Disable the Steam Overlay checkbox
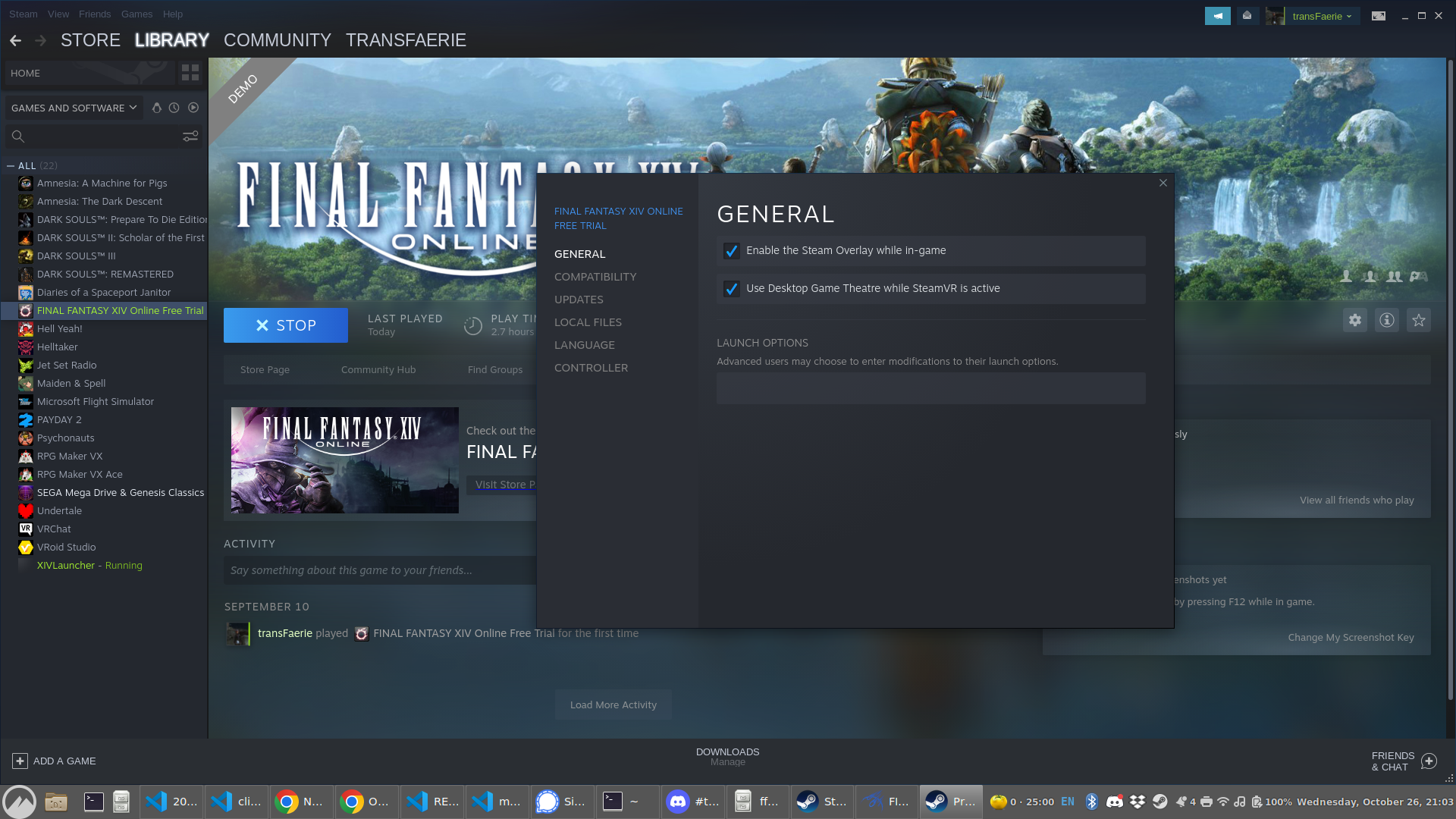 coord(731,251)
